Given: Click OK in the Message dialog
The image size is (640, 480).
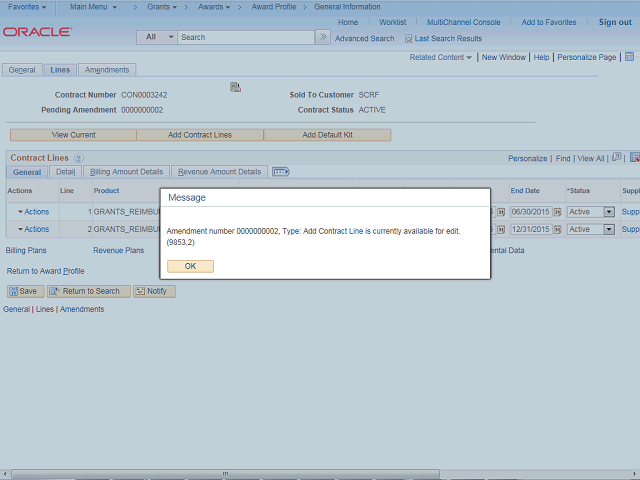Looking at the screenshot, I should pos(190,266).
